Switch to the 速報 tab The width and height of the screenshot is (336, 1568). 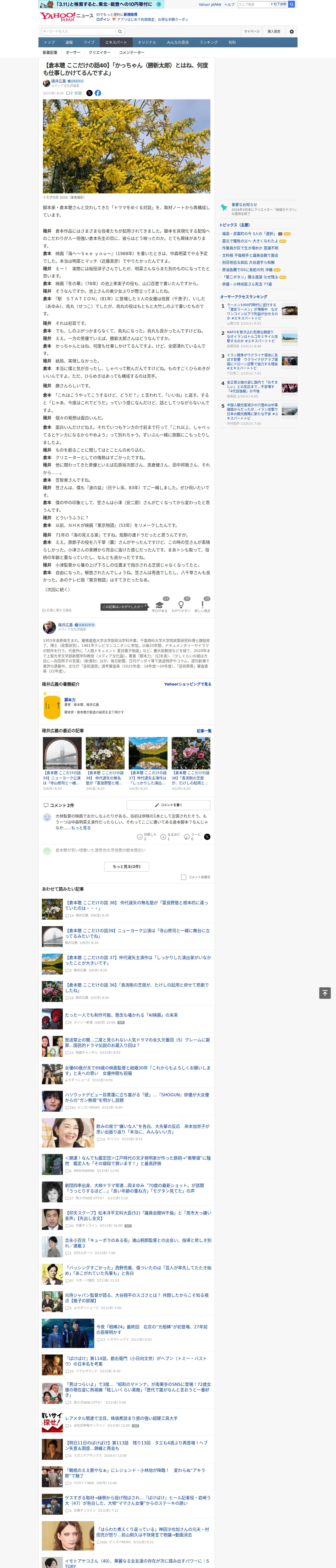(69, 43)
